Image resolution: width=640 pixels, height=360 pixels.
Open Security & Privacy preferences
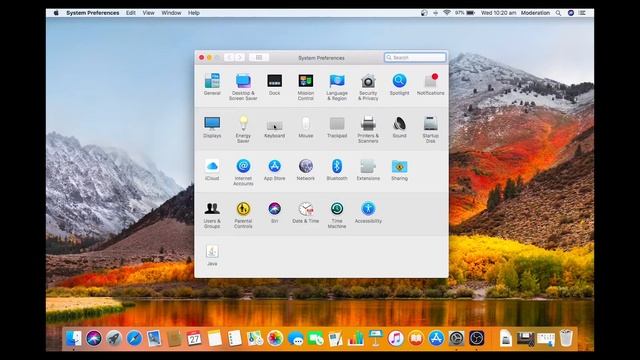[x=368, y=87]
